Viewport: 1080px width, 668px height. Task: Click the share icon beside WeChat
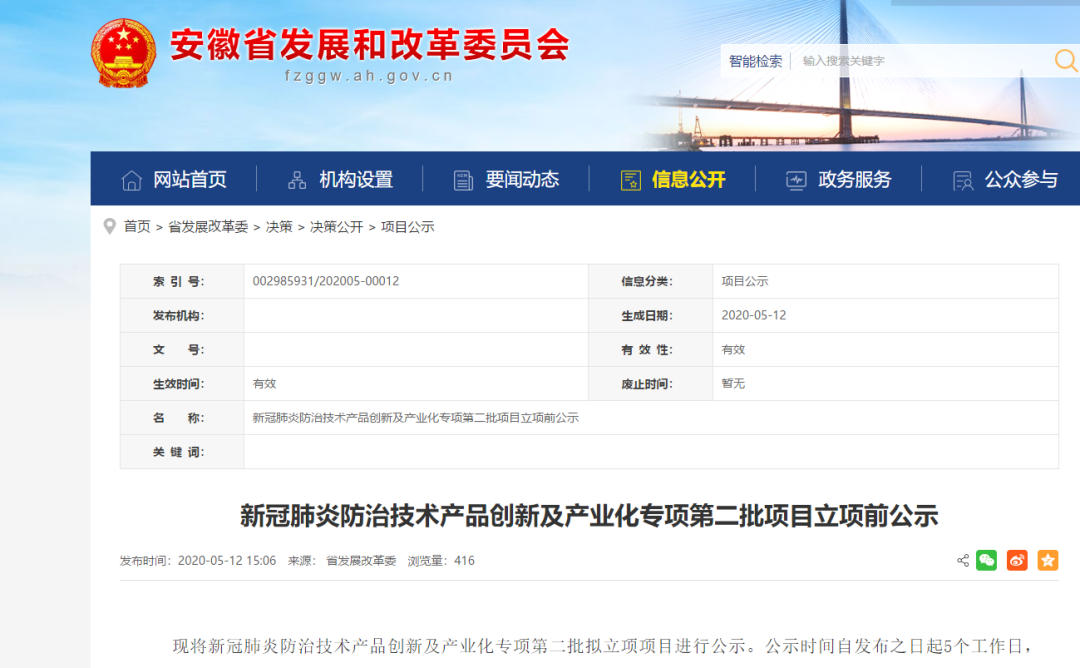click(963, 560)
